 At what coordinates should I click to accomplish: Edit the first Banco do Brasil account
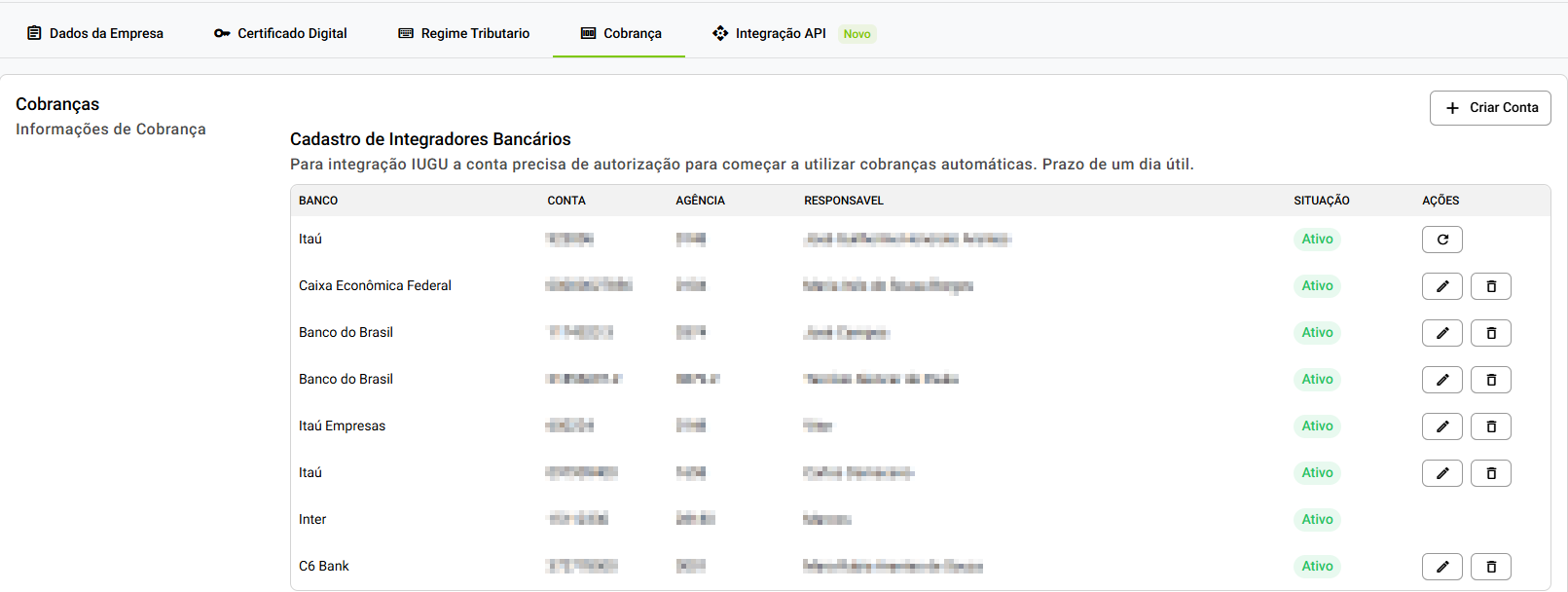(1441, 333)
